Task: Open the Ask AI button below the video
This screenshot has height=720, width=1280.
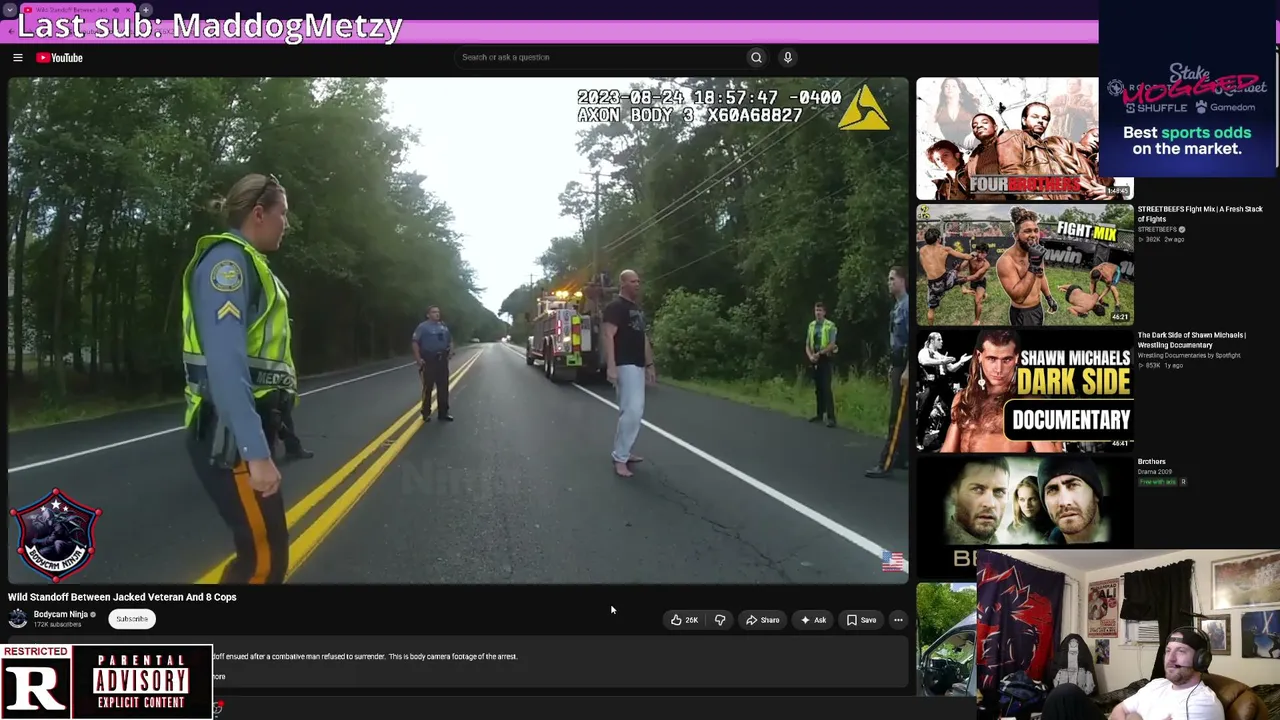Action: 814,620
